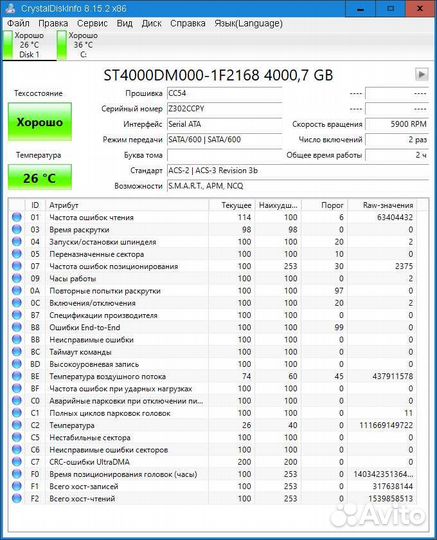Click the Число включений value field
This screenshot has height=540, width=437.
397,139
